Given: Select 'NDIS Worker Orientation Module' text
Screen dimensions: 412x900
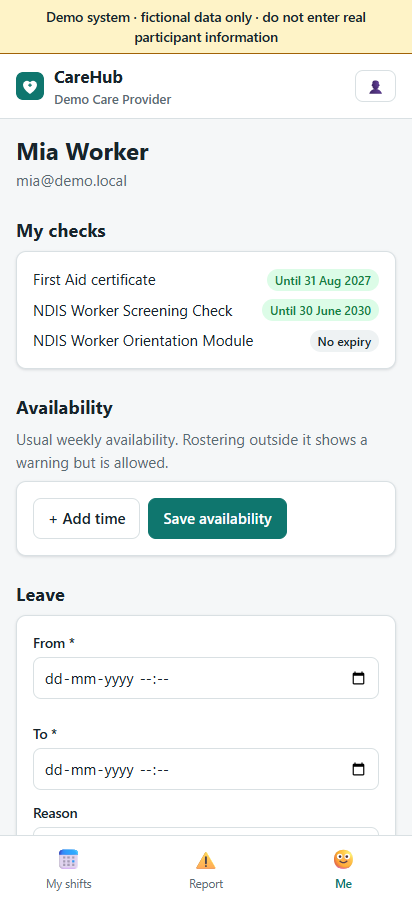Looking at the screenshot, I should pyautogui.click(x=143, y=341).
